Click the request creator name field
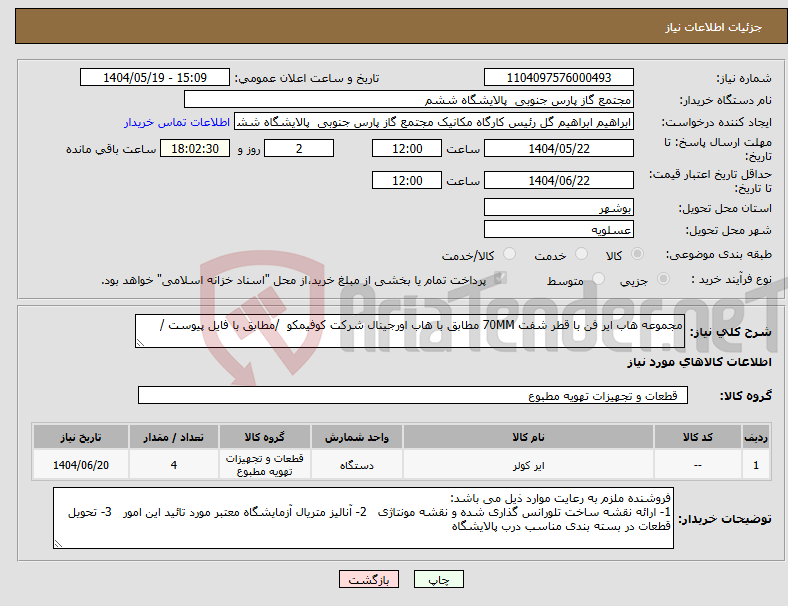Image resolution: width=788 pixels, height=606 pixels. [x=434, y=122]
